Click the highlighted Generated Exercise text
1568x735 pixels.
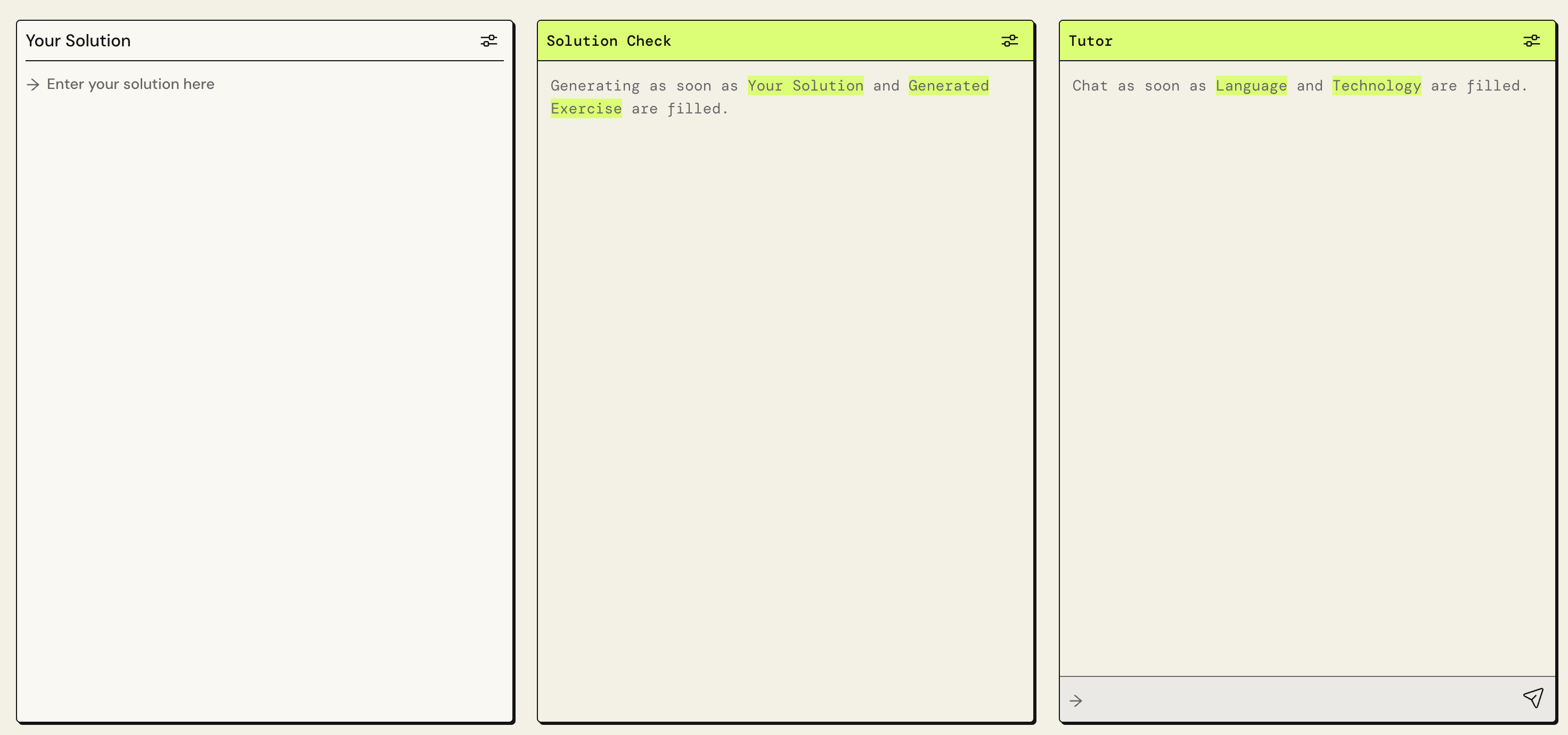pyautogui.click(x=949, y=86)
